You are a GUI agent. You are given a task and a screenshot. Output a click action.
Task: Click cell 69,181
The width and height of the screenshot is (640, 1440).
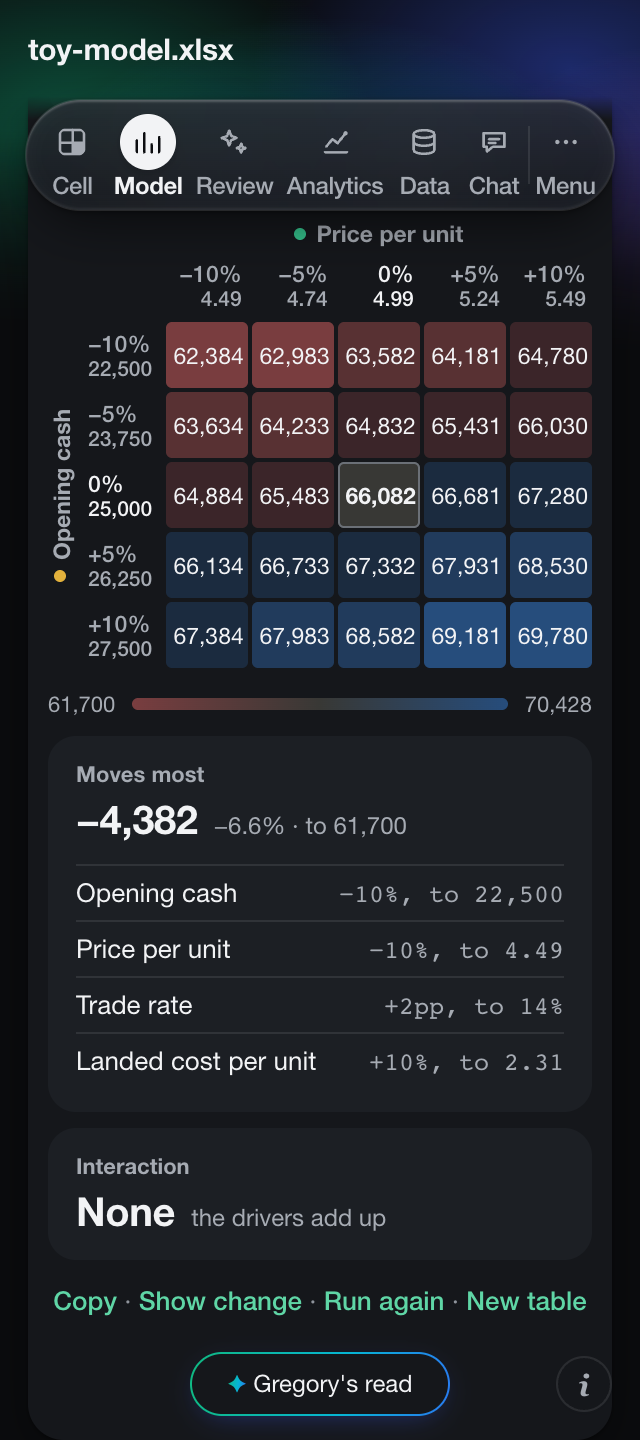pyautogui.click(x=466, y=635)
